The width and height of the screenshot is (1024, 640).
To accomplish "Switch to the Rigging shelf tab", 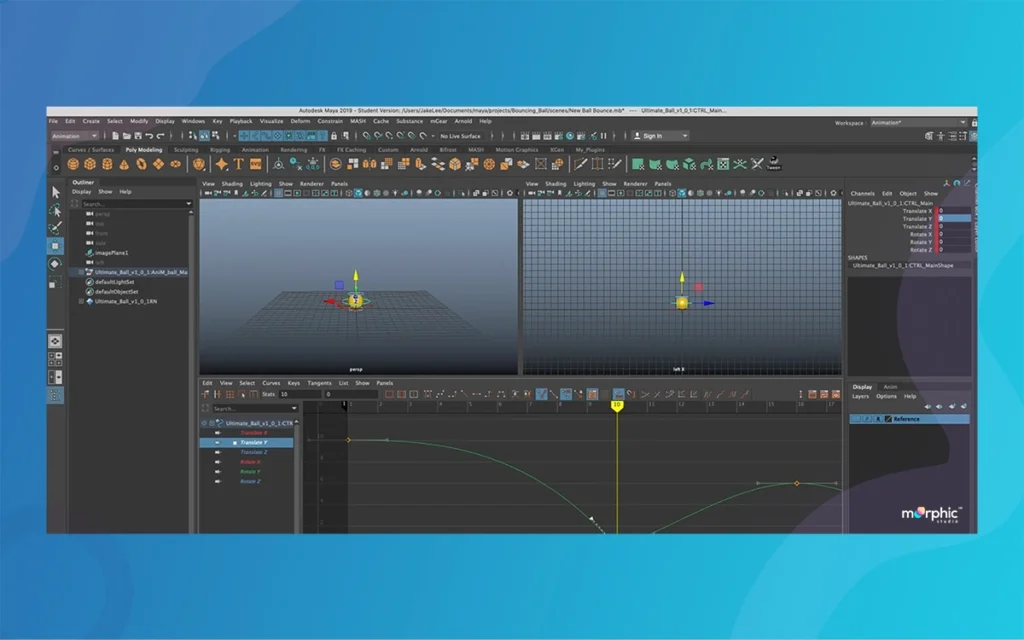I will 219,150.
